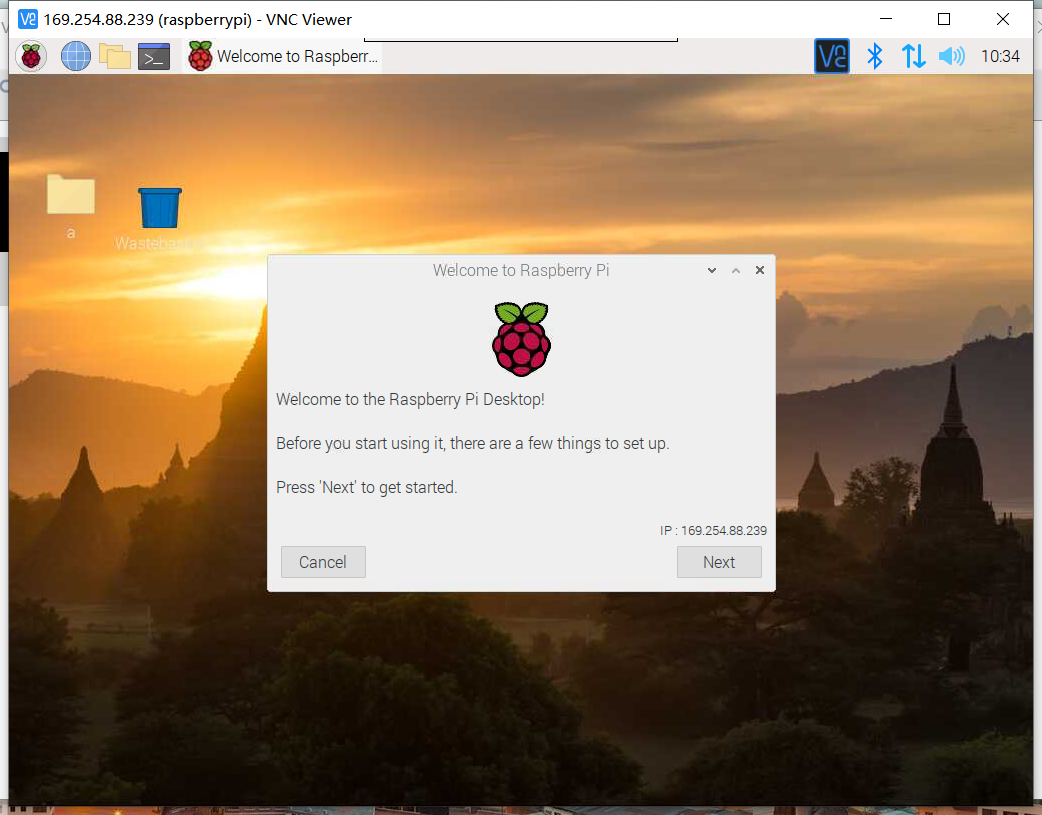Open the network arrows tray icon
Screen dimensions: 1042x815
tap(913, 57)
